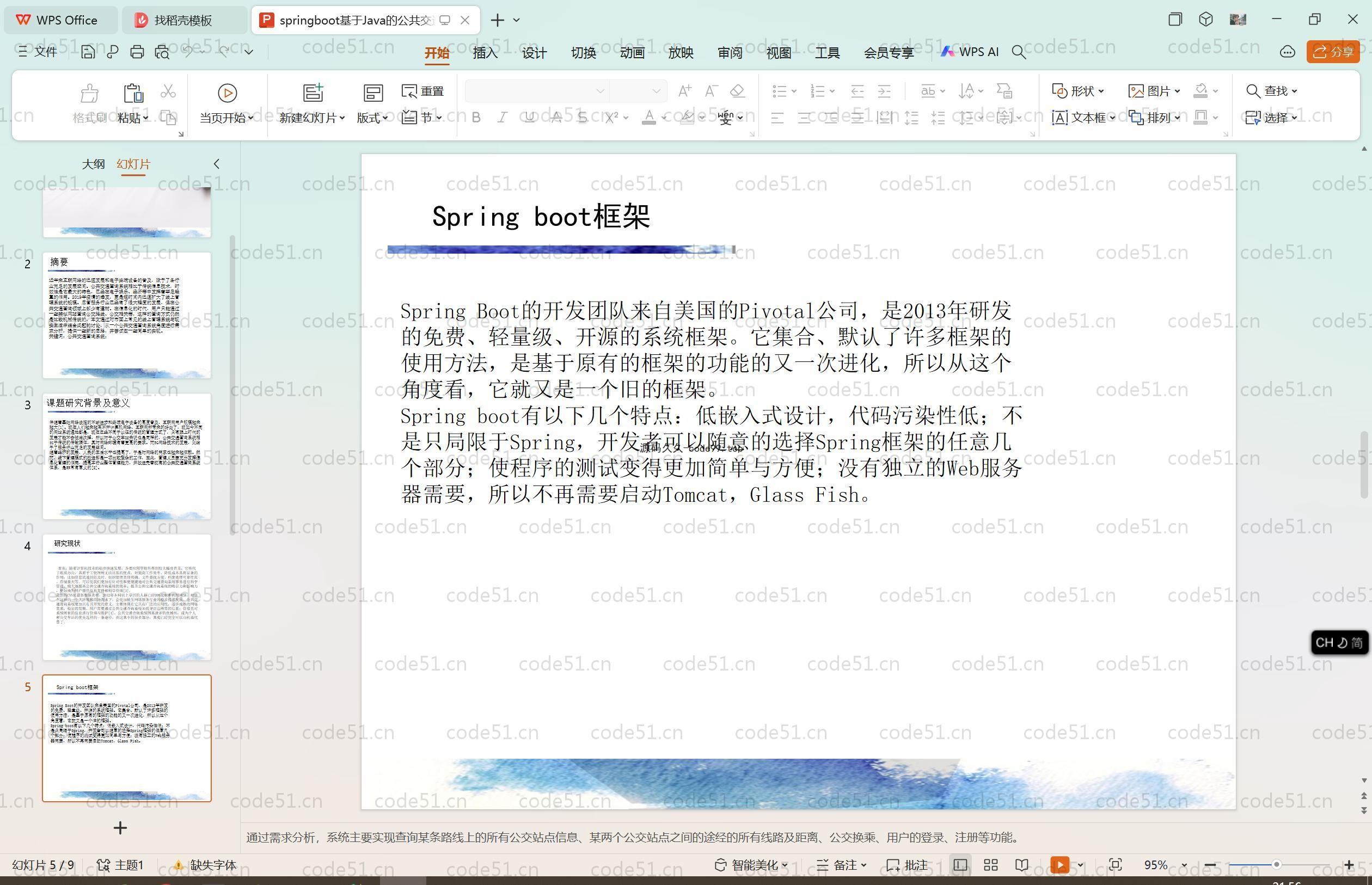This screenshot has width=1372, height=885.
Task: Open the font name combo box
Action: tap(536, 91)
